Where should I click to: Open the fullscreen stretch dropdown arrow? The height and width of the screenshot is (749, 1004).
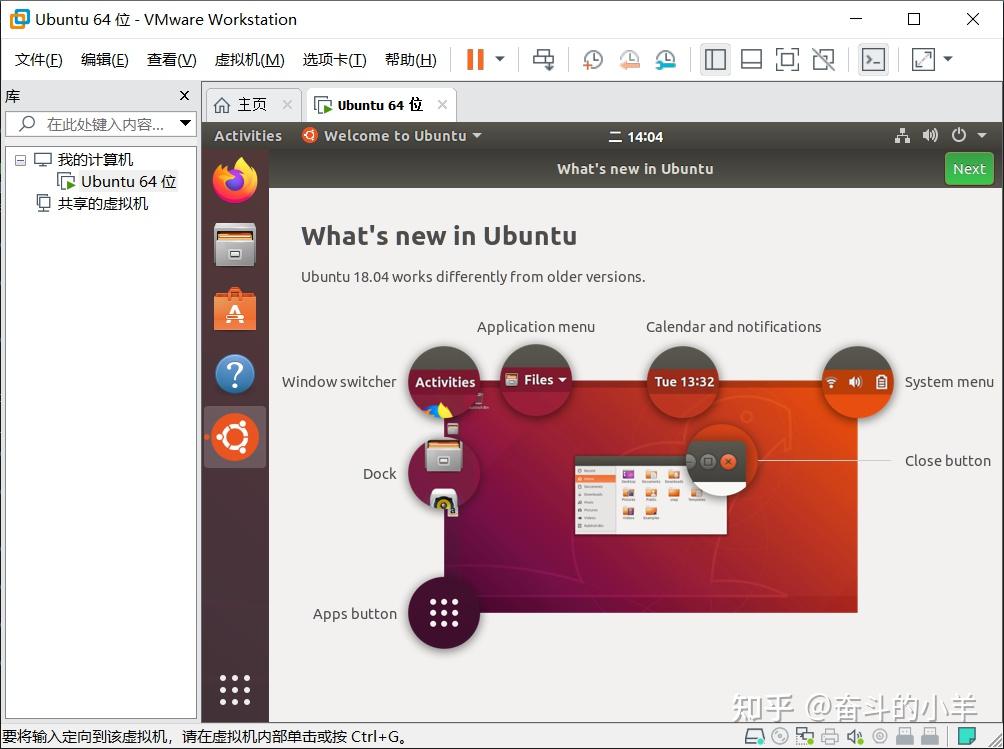[x=947, y=59]
